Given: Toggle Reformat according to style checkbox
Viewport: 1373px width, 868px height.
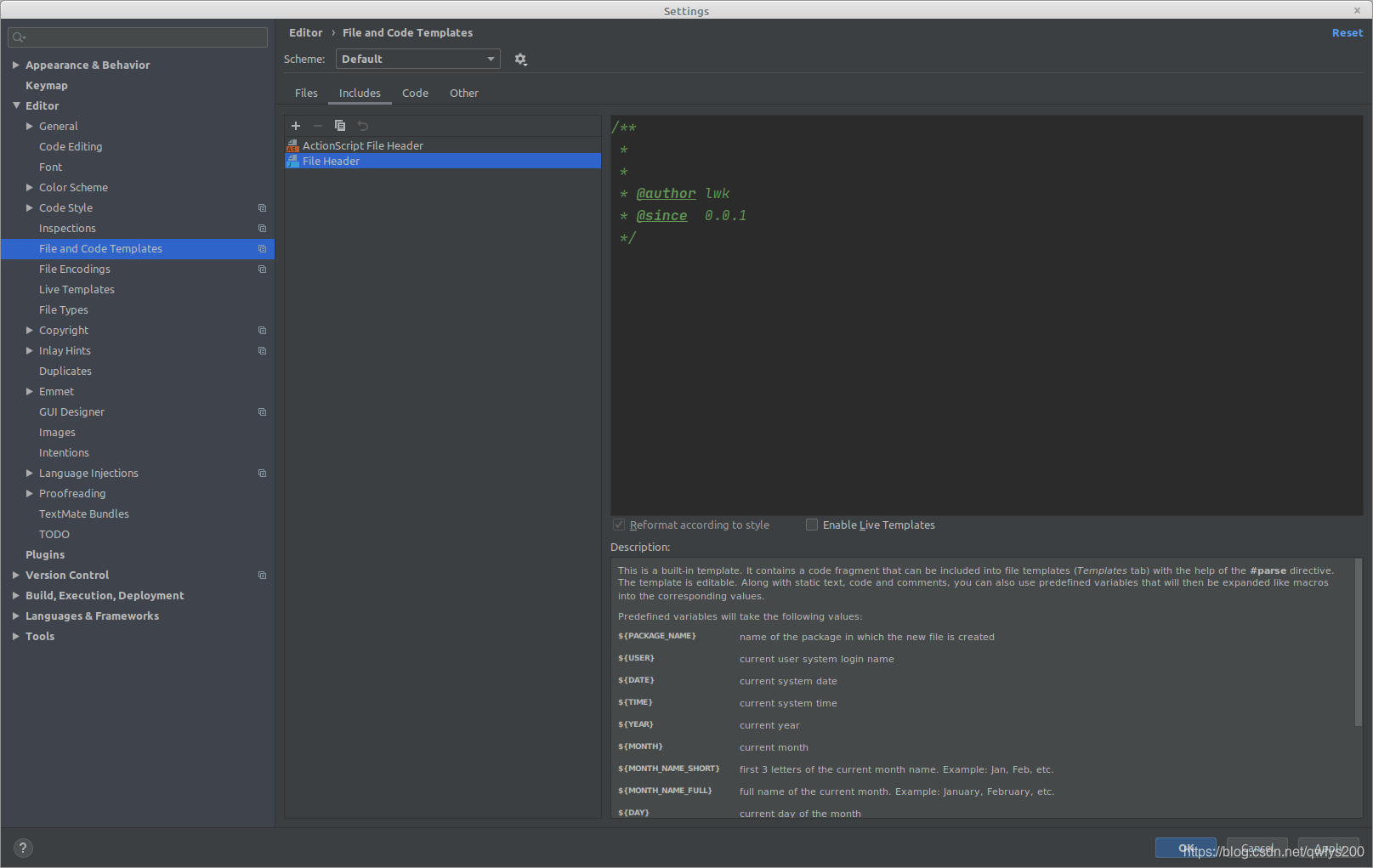Looking at the screenshot, I should coord(619,525).
